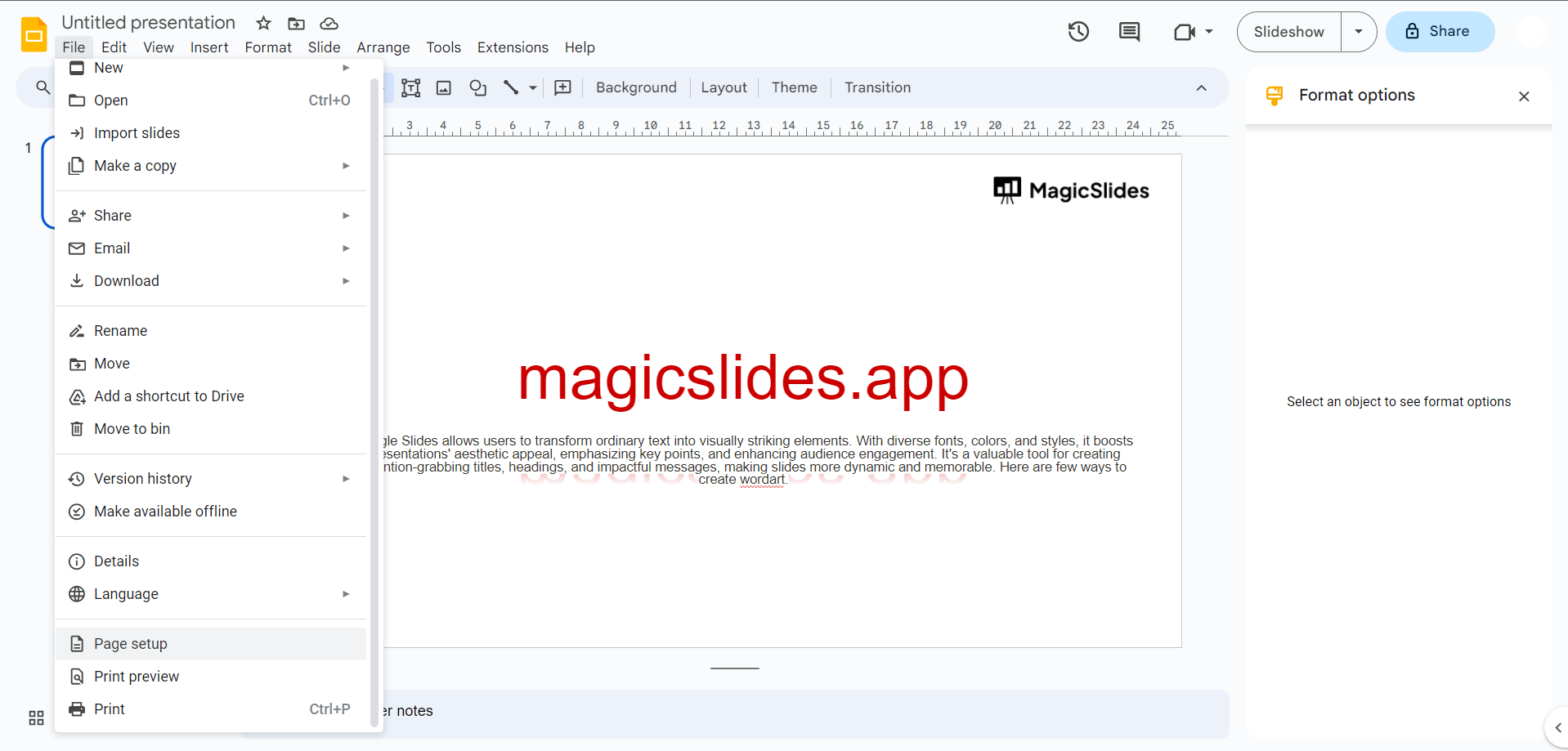Expand the Share submenu in File menu
This screenshot has width=1568, height=751.
[x=346, y=216]
